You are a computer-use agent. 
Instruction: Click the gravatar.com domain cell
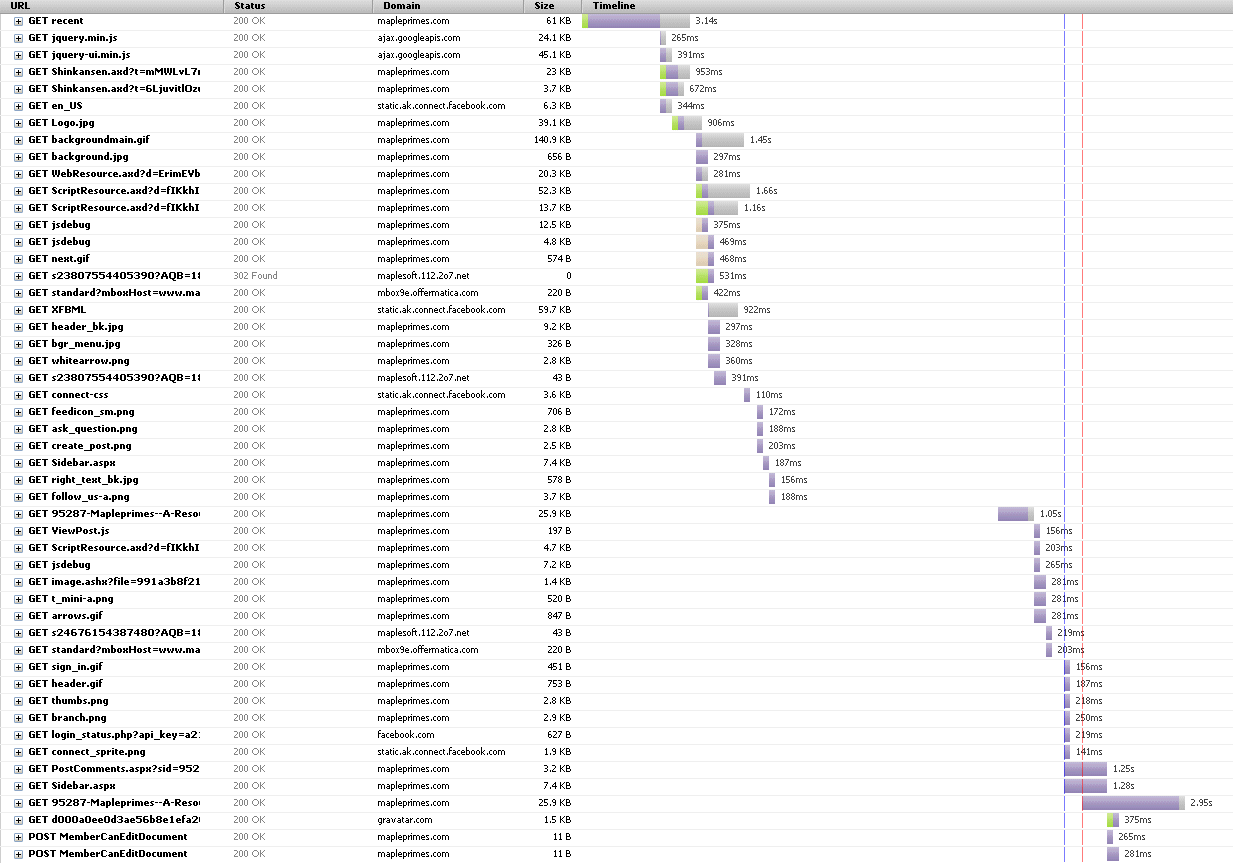405,820
